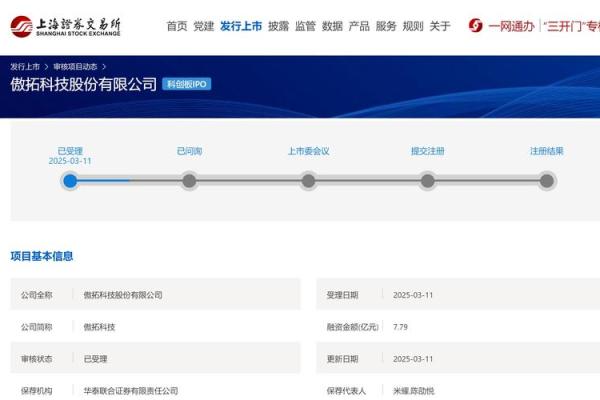
Task: Click the 审核项目动态 breadcrumb link
Action: 75,67
